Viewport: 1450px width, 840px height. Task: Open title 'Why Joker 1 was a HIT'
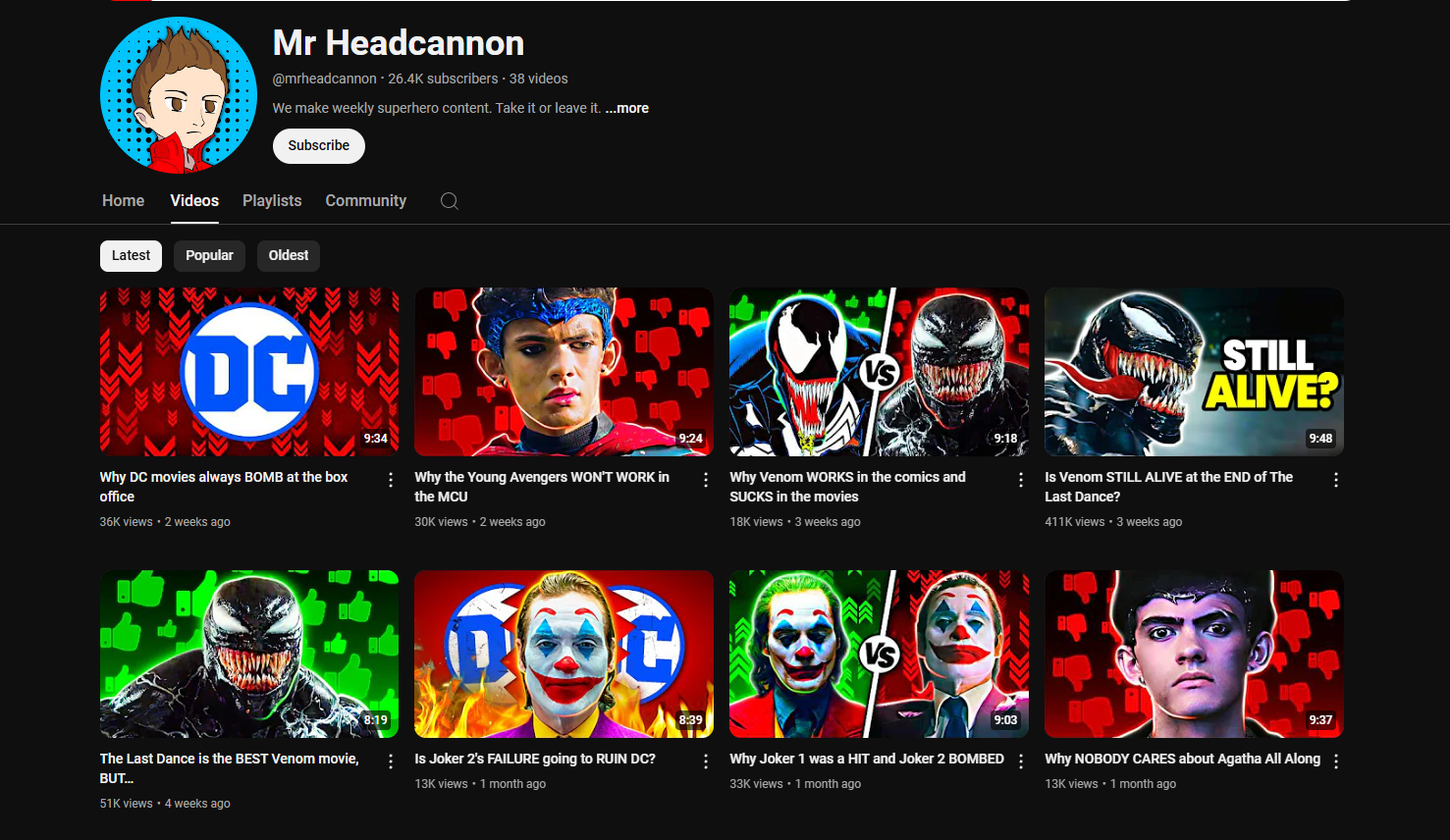coord(867,759)
